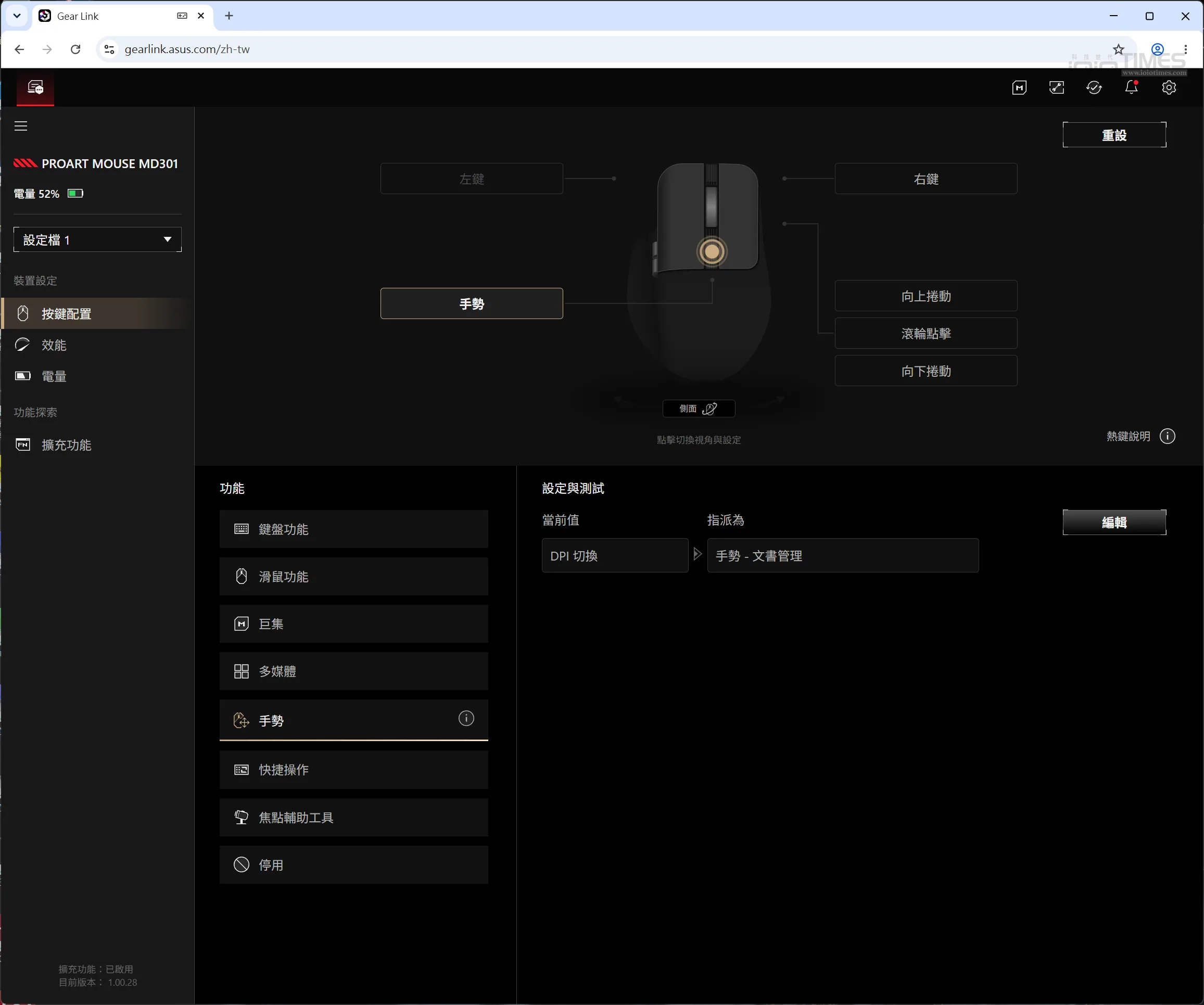Click the 編輯 button

1114,523
